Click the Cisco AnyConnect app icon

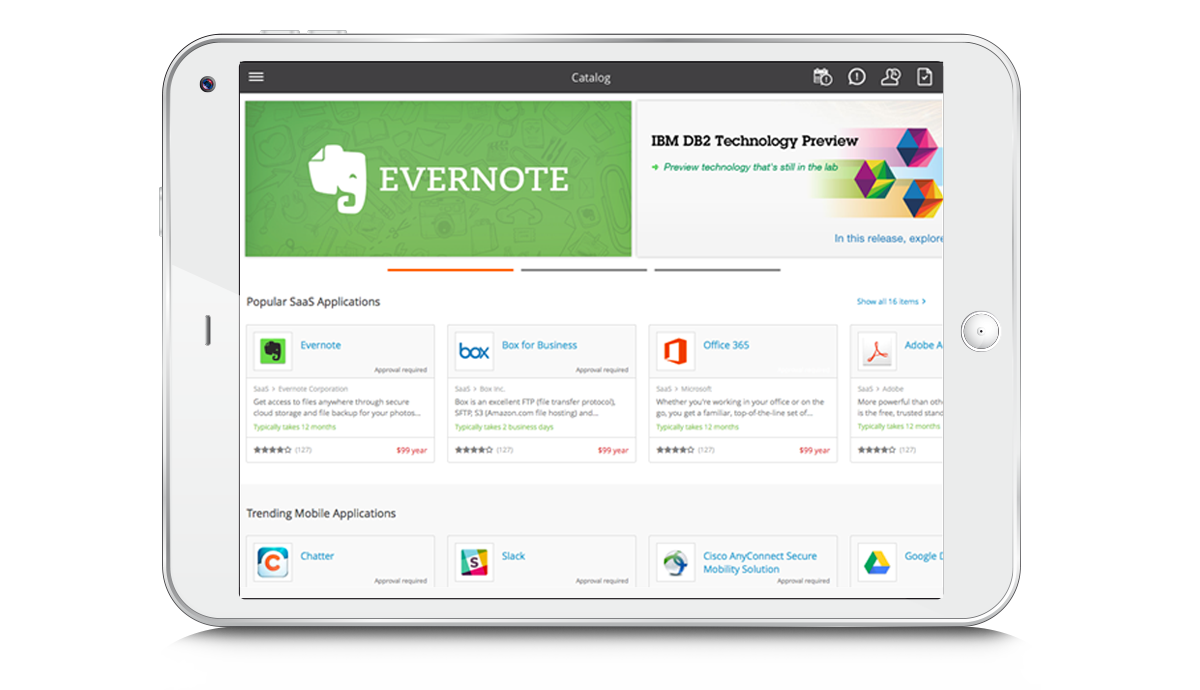[x=676, y=562]
